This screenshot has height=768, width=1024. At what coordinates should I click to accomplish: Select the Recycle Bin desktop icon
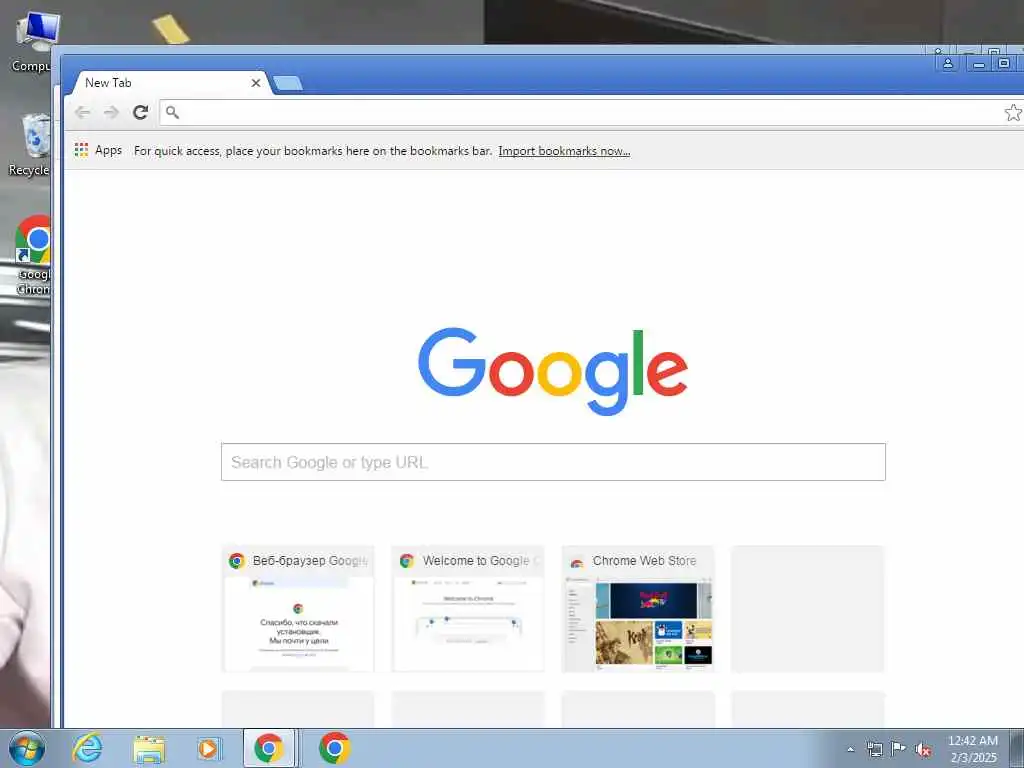coord(31,144)
